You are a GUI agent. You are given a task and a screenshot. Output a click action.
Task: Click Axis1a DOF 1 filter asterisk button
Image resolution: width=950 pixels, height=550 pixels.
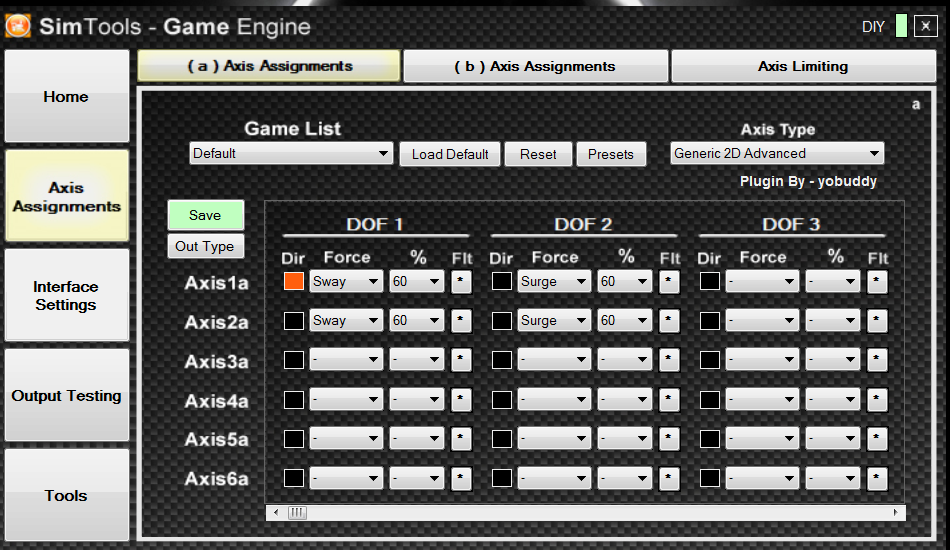[x=460, y=282]
